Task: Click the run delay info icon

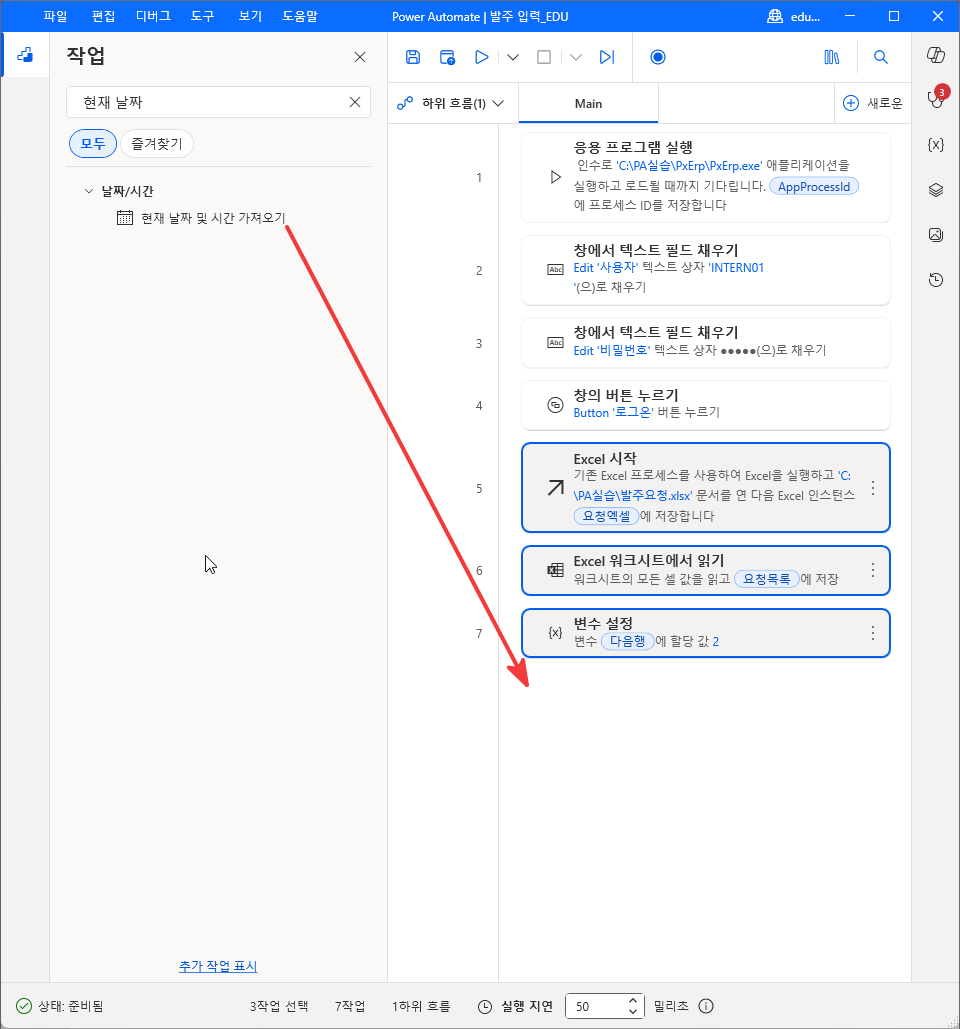Action: click(x=705, y=1006)
